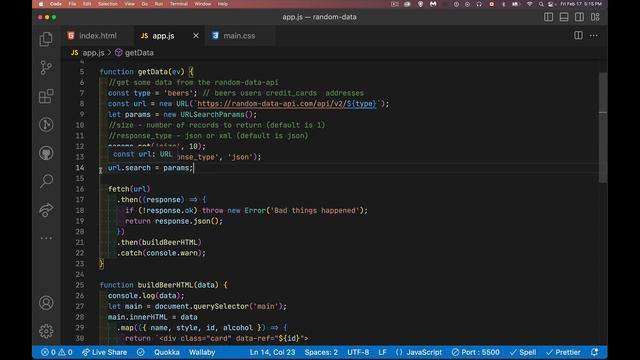Click the random-data-api URL link on line 8
The height and width of the screenshot is (360, 640).
tap(286, 104)
